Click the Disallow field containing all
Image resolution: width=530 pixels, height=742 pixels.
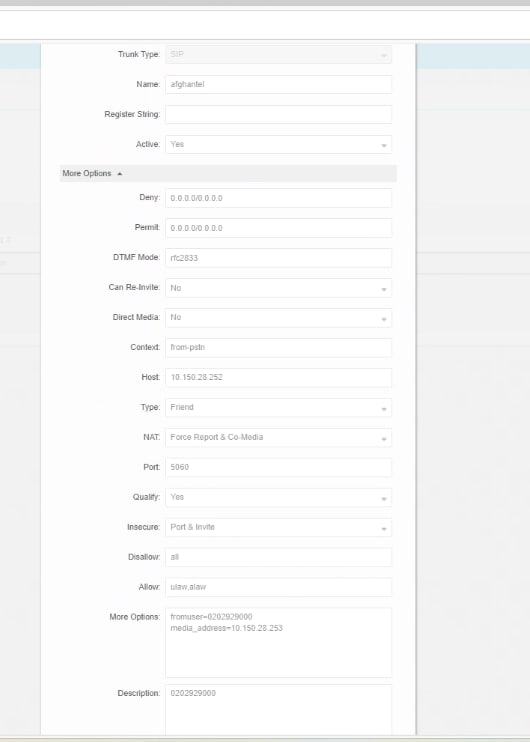click(278, 557)
